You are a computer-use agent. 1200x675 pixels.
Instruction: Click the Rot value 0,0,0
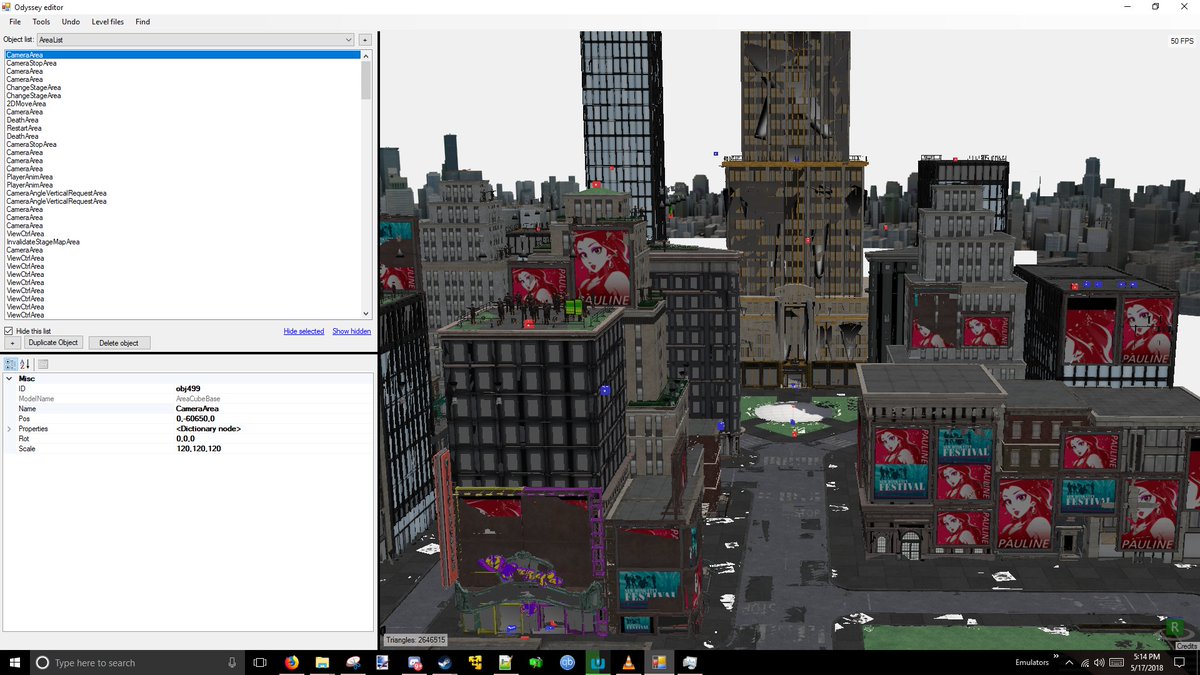185,439
